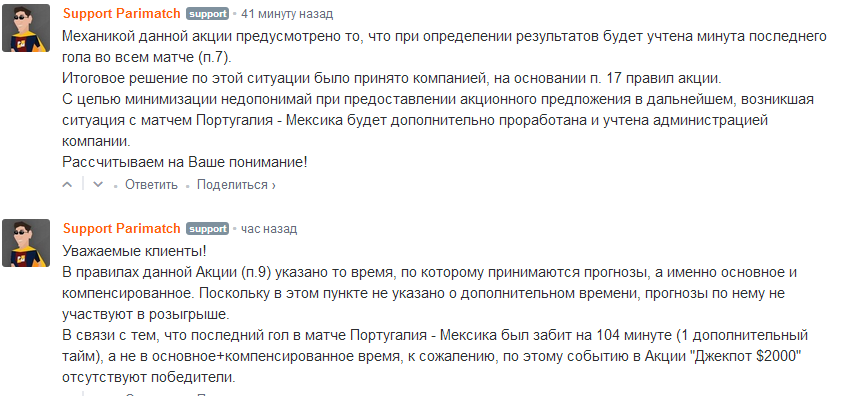Screen dimensions: 841x396
Task: Click the greeting 'Уважаемые клиенты!'
Action: click(134, 251)
